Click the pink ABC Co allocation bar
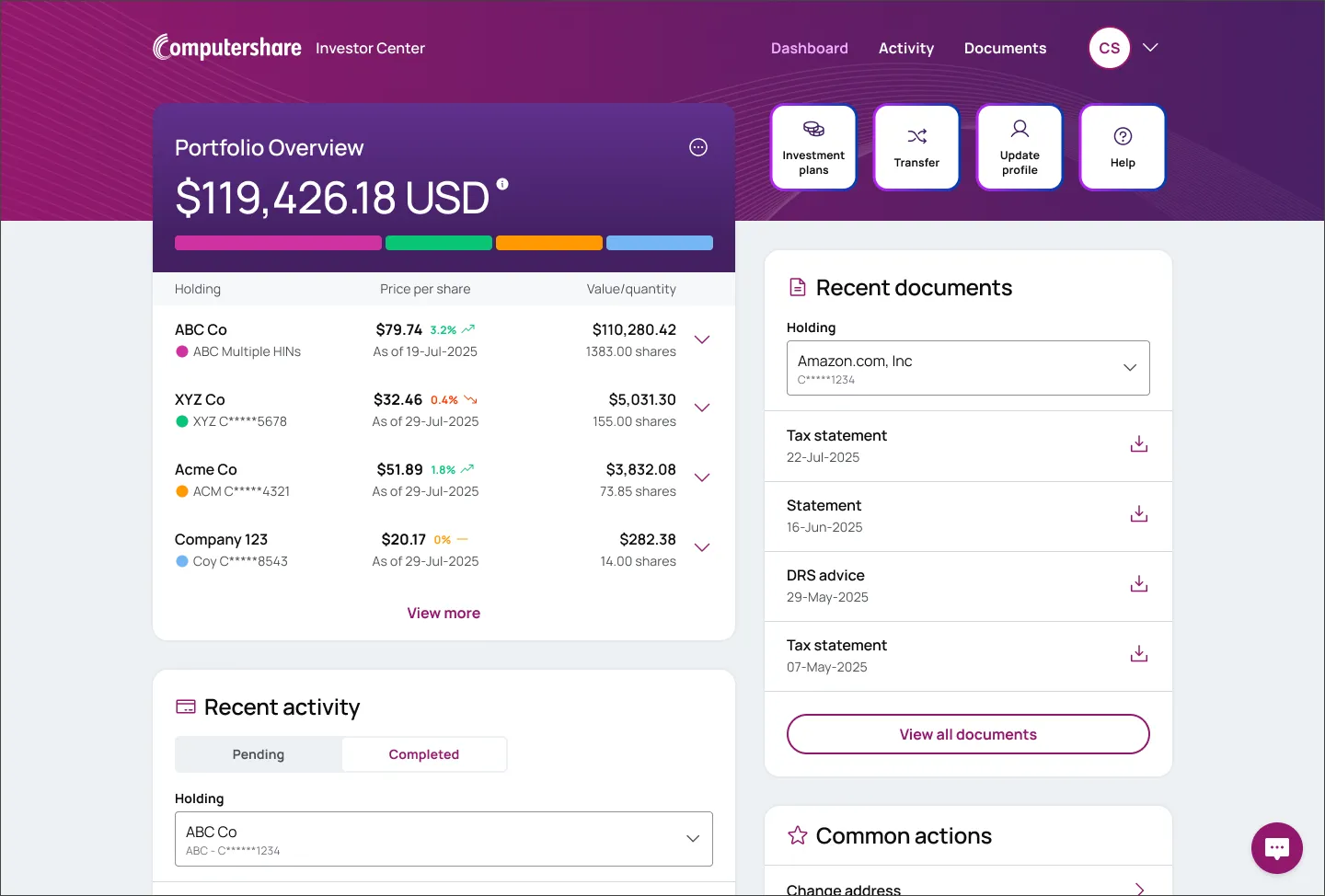1325x896 pixels. [278, 243]
